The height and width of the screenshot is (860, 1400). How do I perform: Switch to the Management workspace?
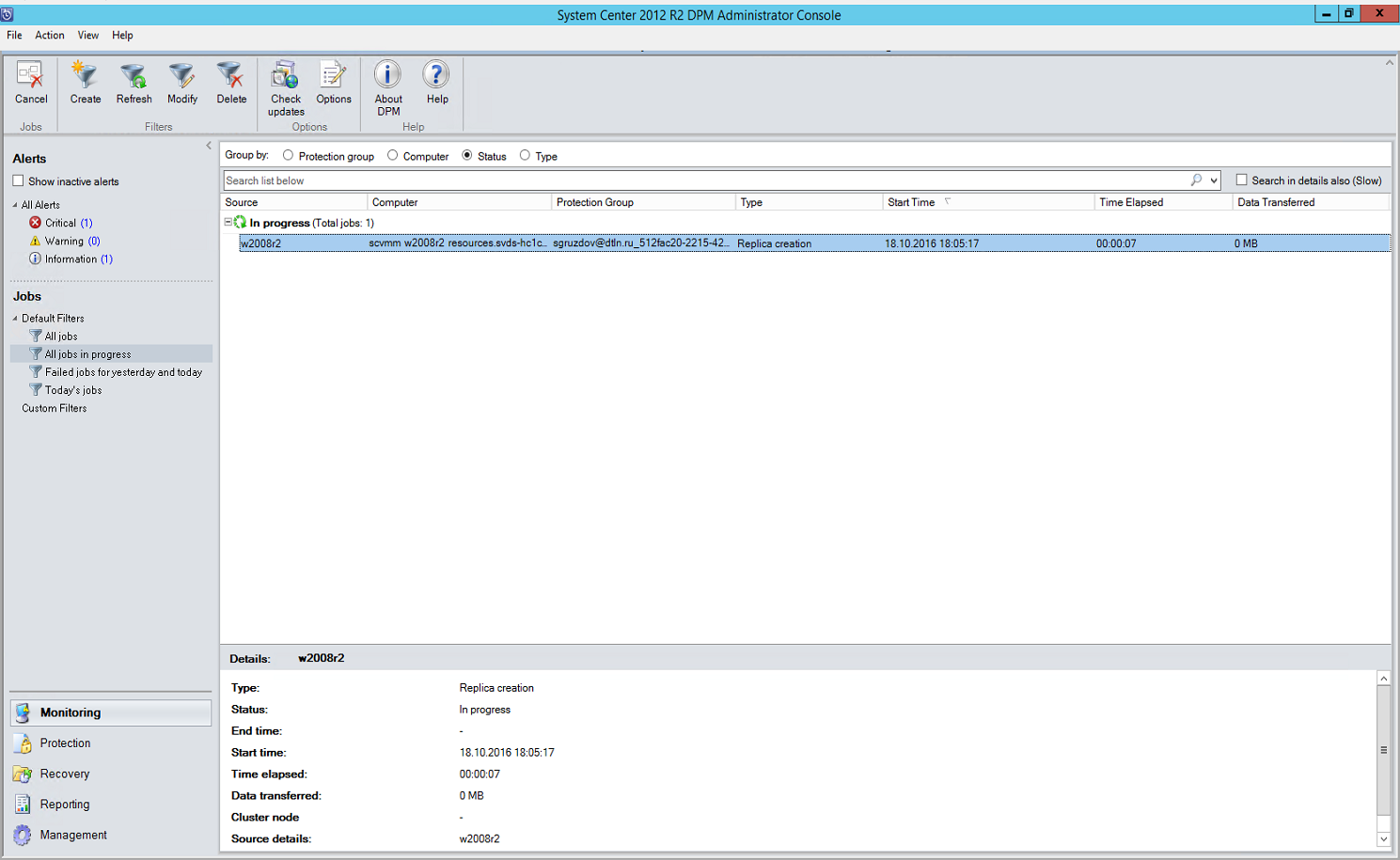click(111, 836)
